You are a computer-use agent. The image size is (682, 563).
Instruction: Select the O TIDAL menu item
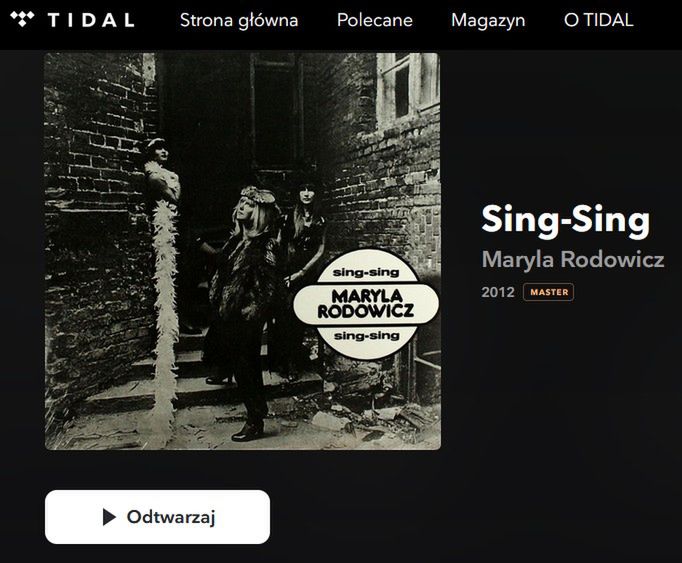click(x=598, y=20)
